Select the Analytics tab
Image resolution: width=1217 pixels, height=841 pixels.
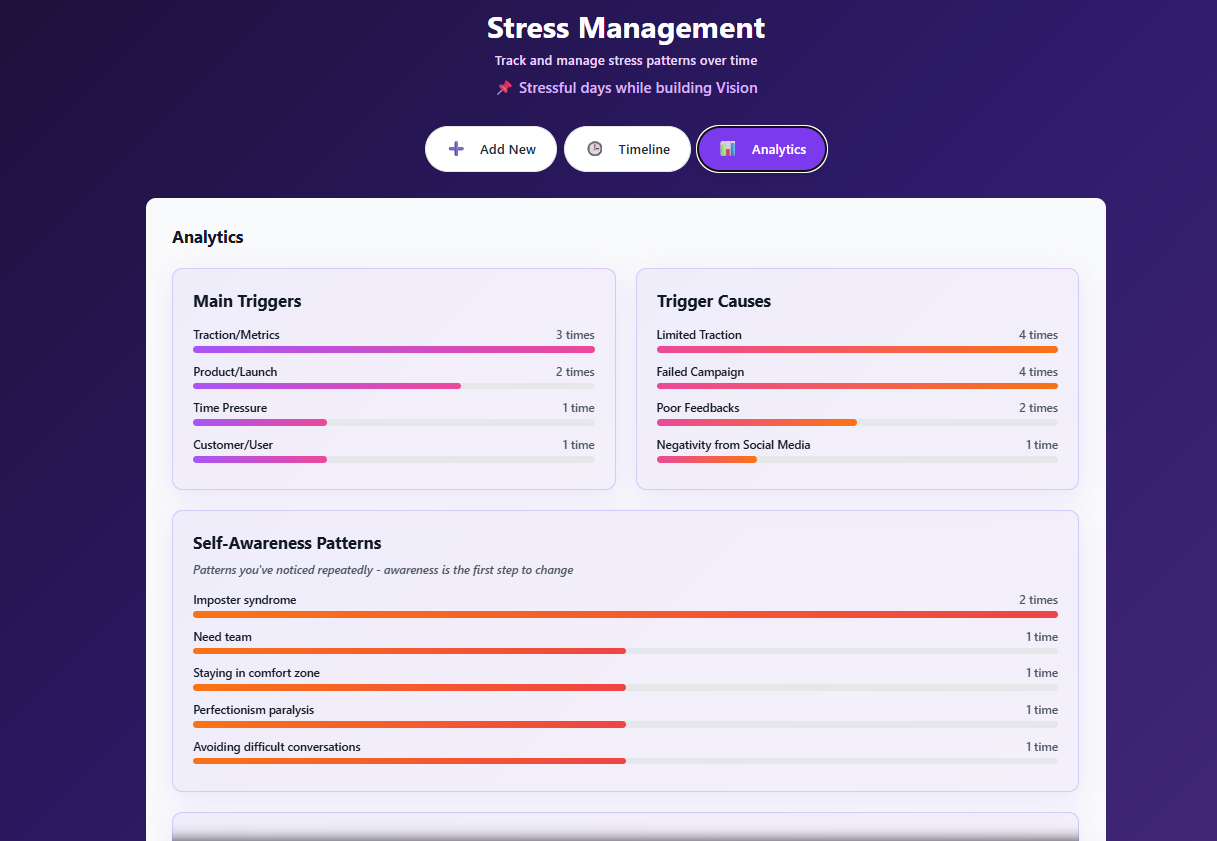762,149
